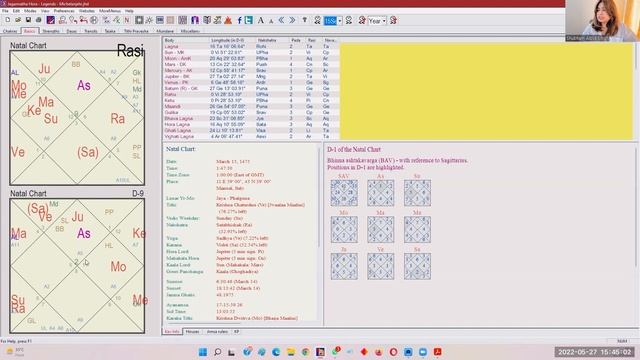Viewport: 640px width, 360px height.
Task: Select the Key Info bottom tab
Action: 172,332
